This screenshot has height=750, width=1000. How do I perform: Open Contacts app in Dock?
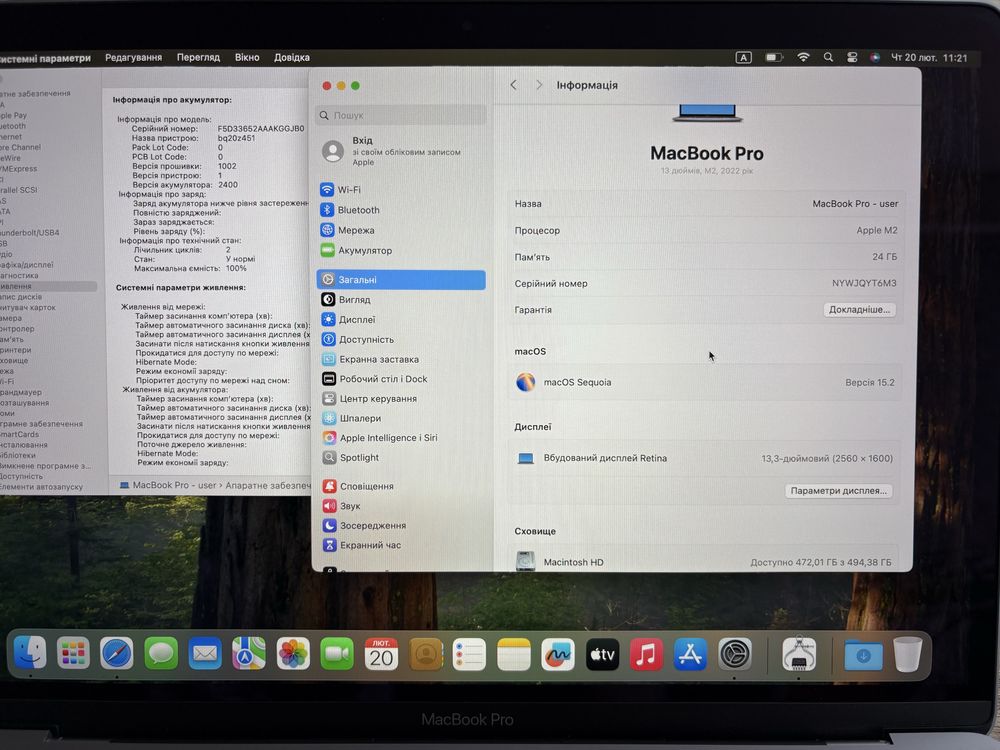[425, 654]
